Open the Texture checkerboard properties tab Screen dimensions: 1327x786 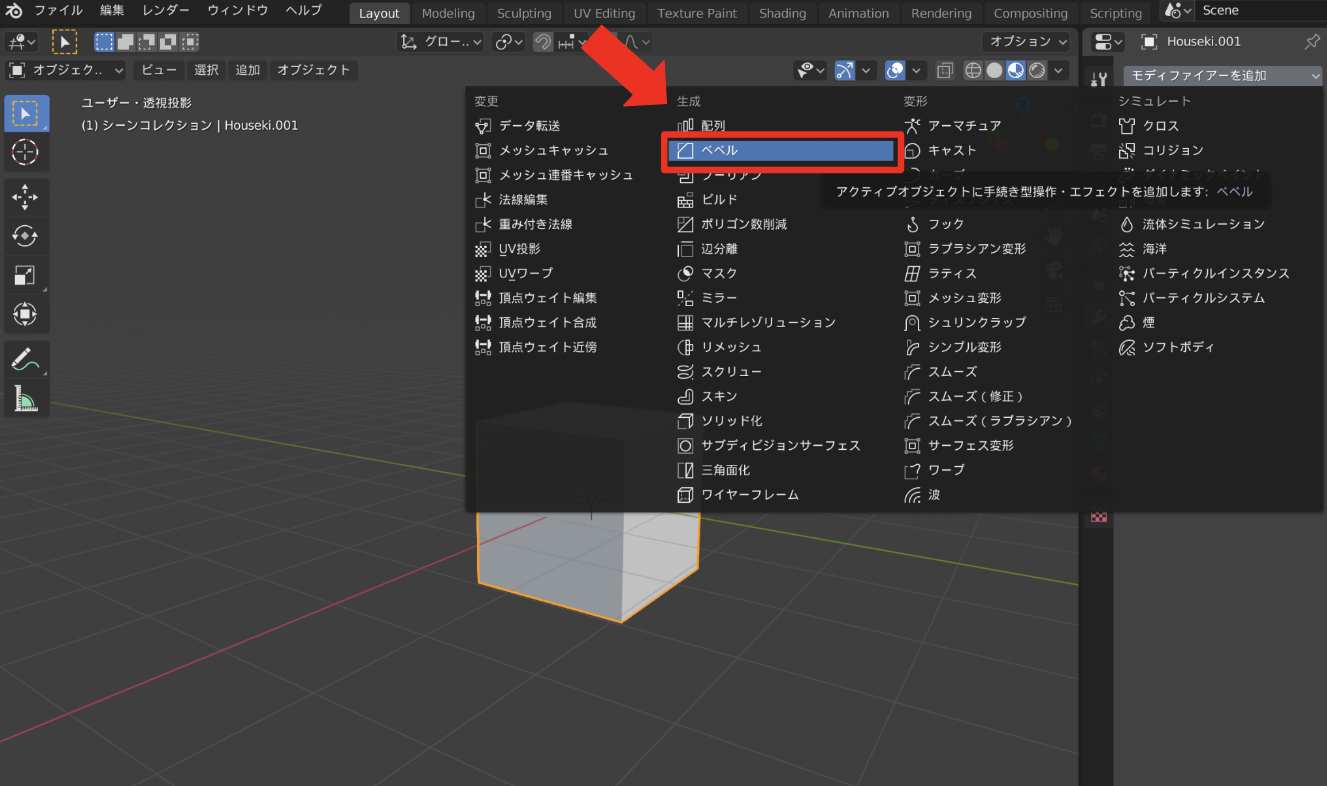(1099, 517)
